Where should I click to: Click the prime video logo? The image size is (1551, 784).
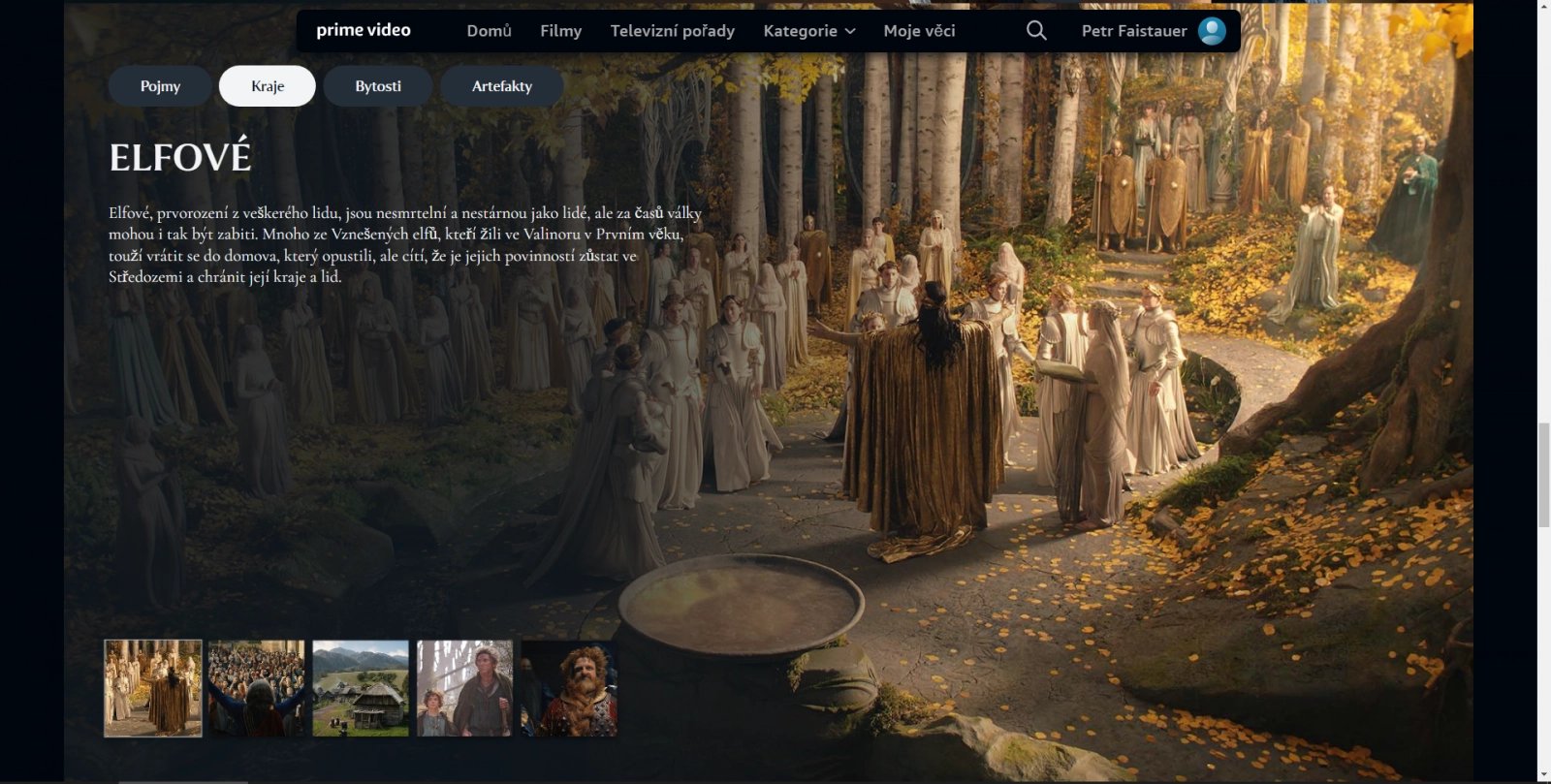click(x=364, y=30)
